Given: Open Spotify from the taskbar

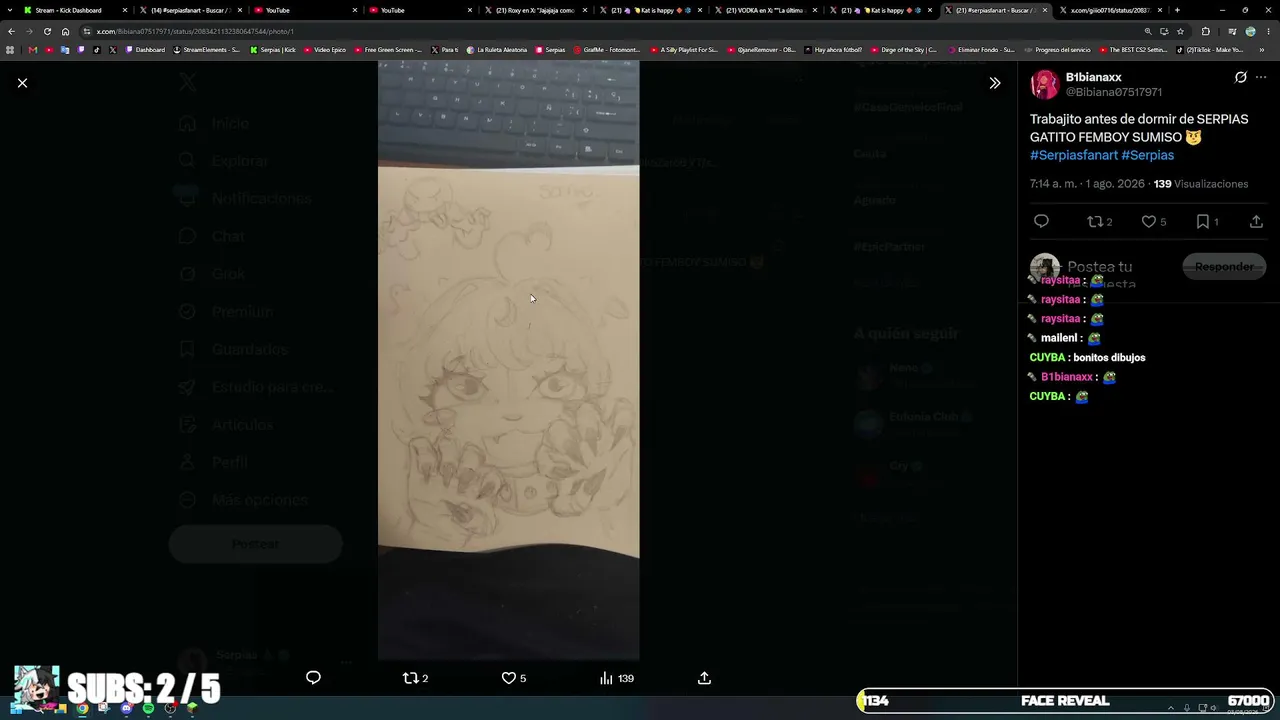Looking at the screenshot, I should point(148,709).
